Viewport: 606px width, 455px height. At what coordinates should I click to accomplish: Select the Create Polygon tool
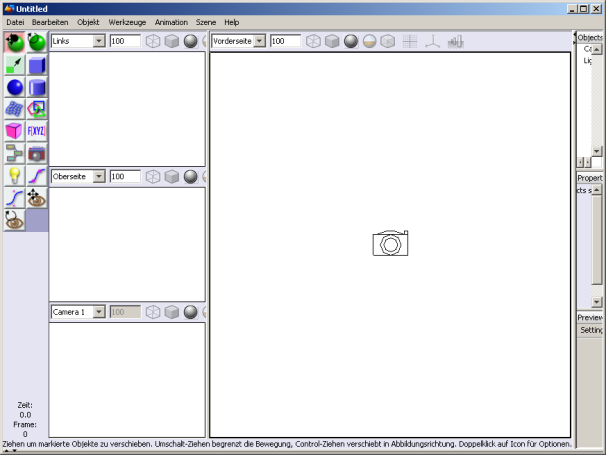pos(37,109)
